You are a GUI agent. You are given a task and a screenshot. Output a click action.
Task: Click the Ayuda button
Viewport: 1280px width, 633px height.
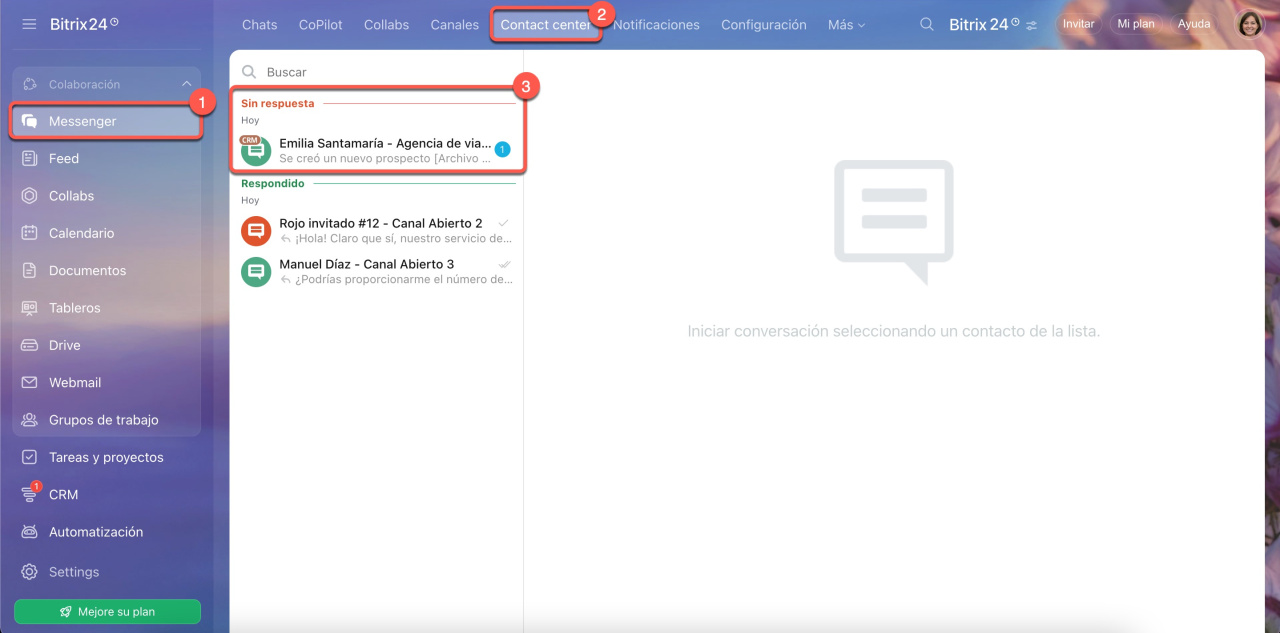[1194, 24]
